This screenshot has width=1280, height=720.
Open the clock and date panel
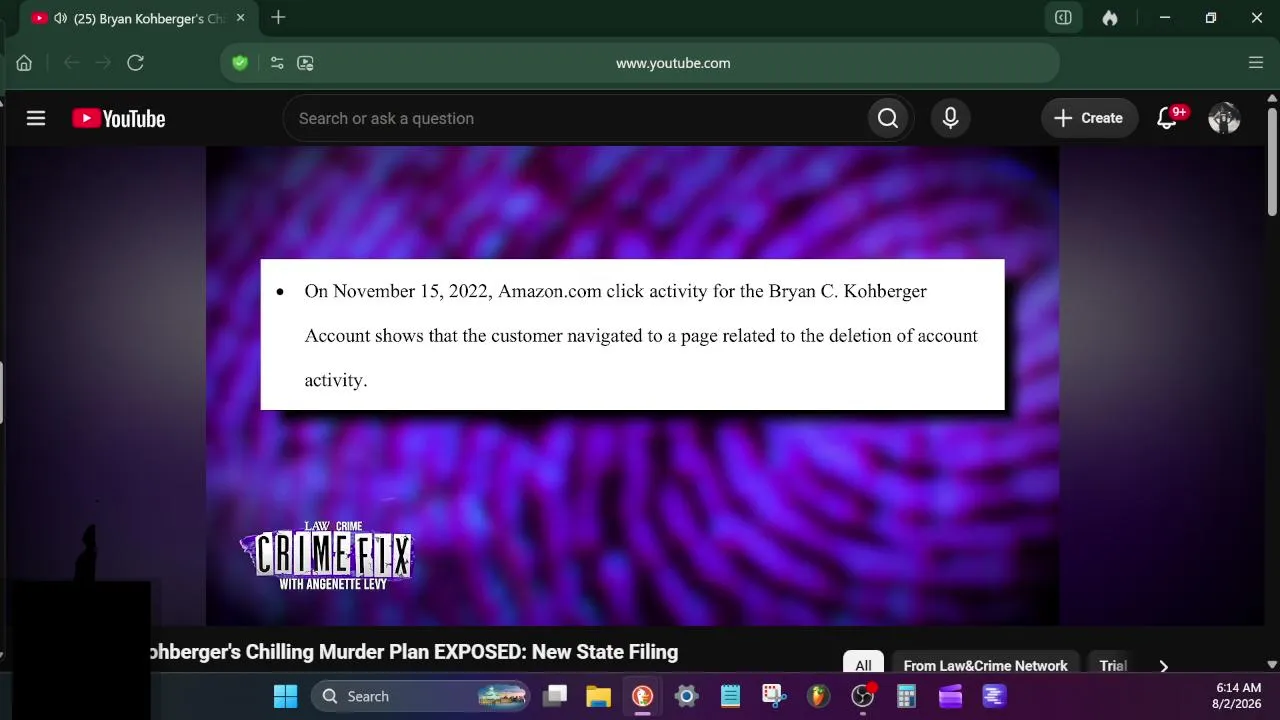point(1238,696)
